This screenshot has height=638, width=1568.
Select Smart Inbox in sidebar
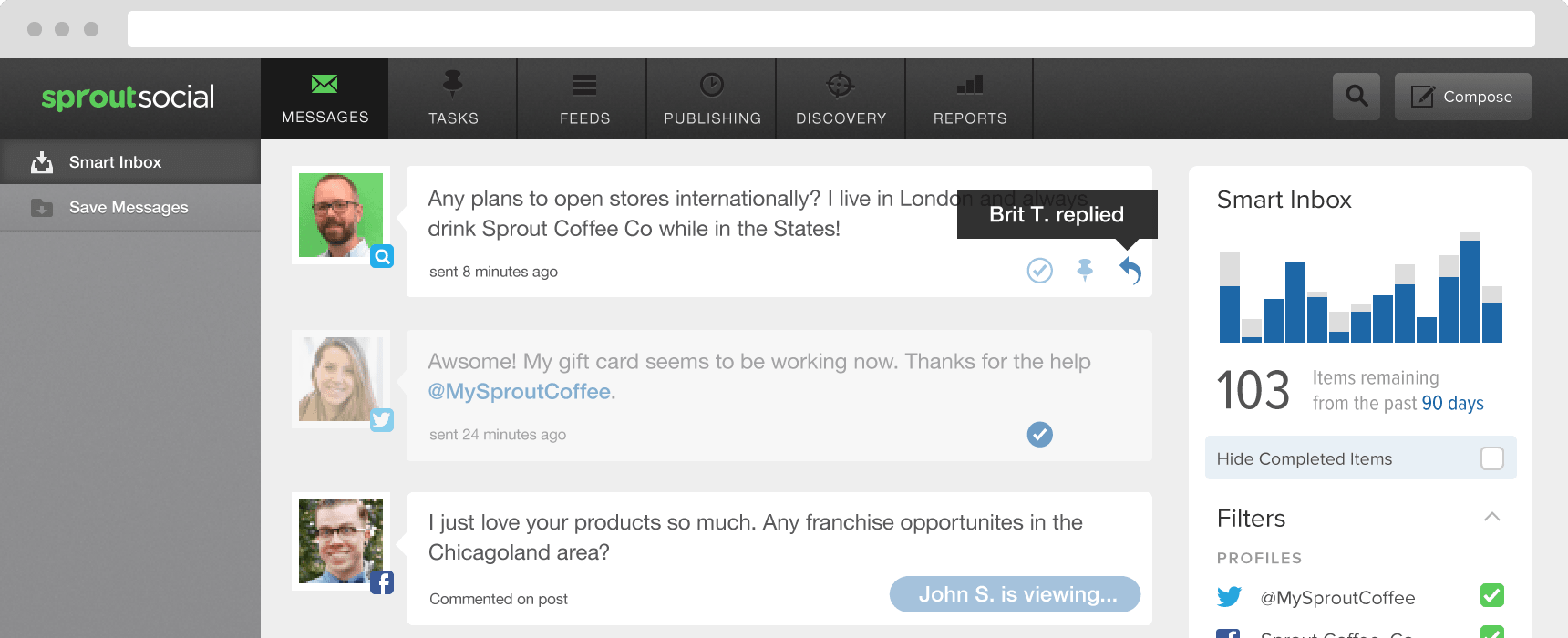pos(130,161)
